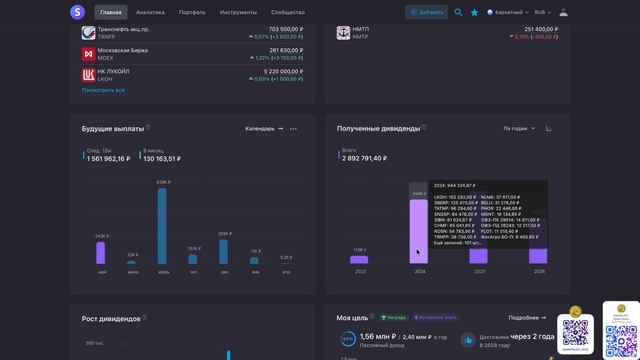Click the 2023 dividends bar
640x360 pixels.
359,260
